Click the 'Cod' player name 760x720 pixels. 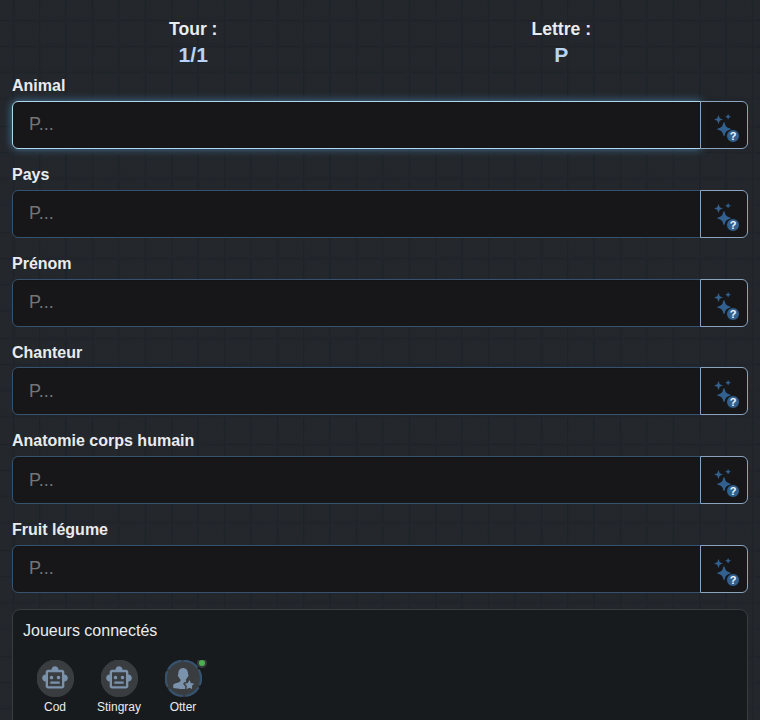(55, 707)
